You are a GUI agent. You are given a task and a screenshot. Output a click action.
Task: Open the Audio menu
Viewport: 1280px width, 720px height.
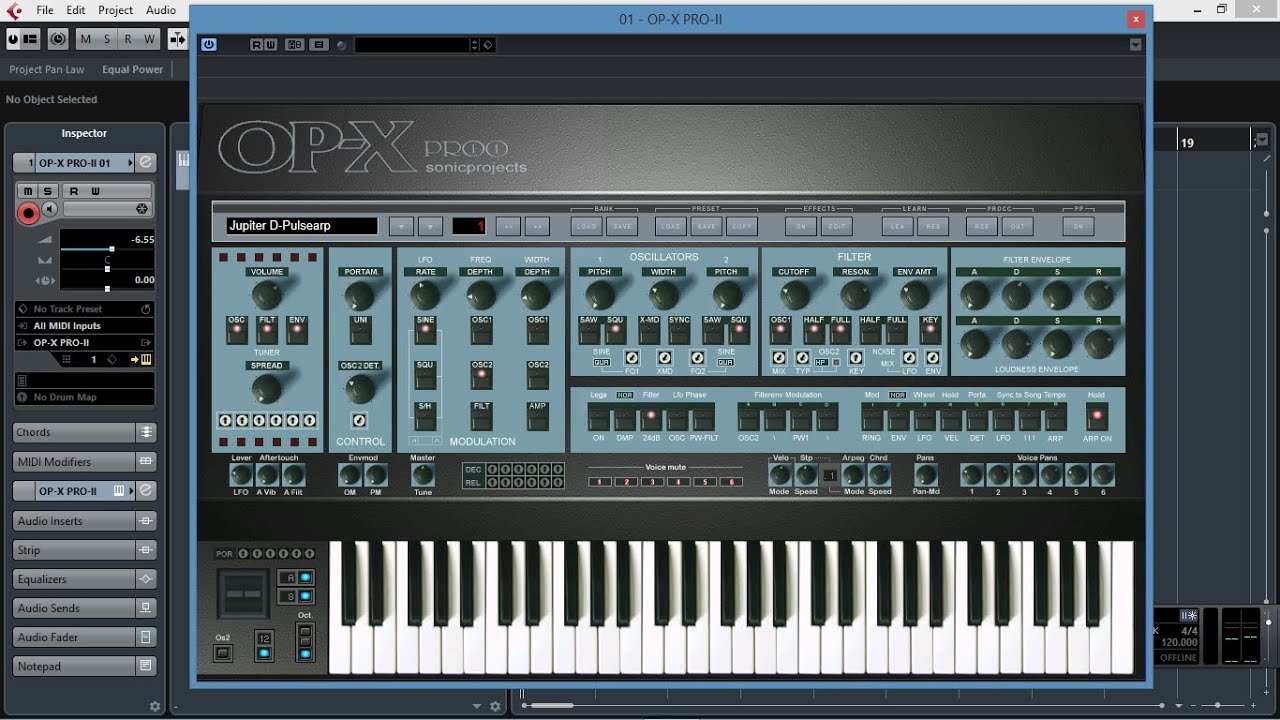161,10
